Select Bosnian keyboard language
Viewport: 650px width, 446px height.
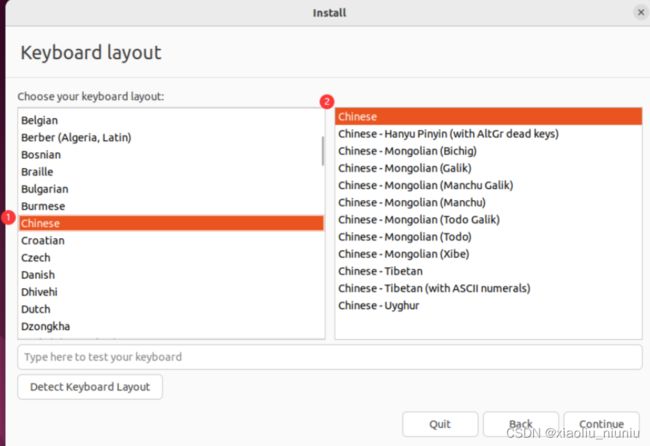click(171, 155)
